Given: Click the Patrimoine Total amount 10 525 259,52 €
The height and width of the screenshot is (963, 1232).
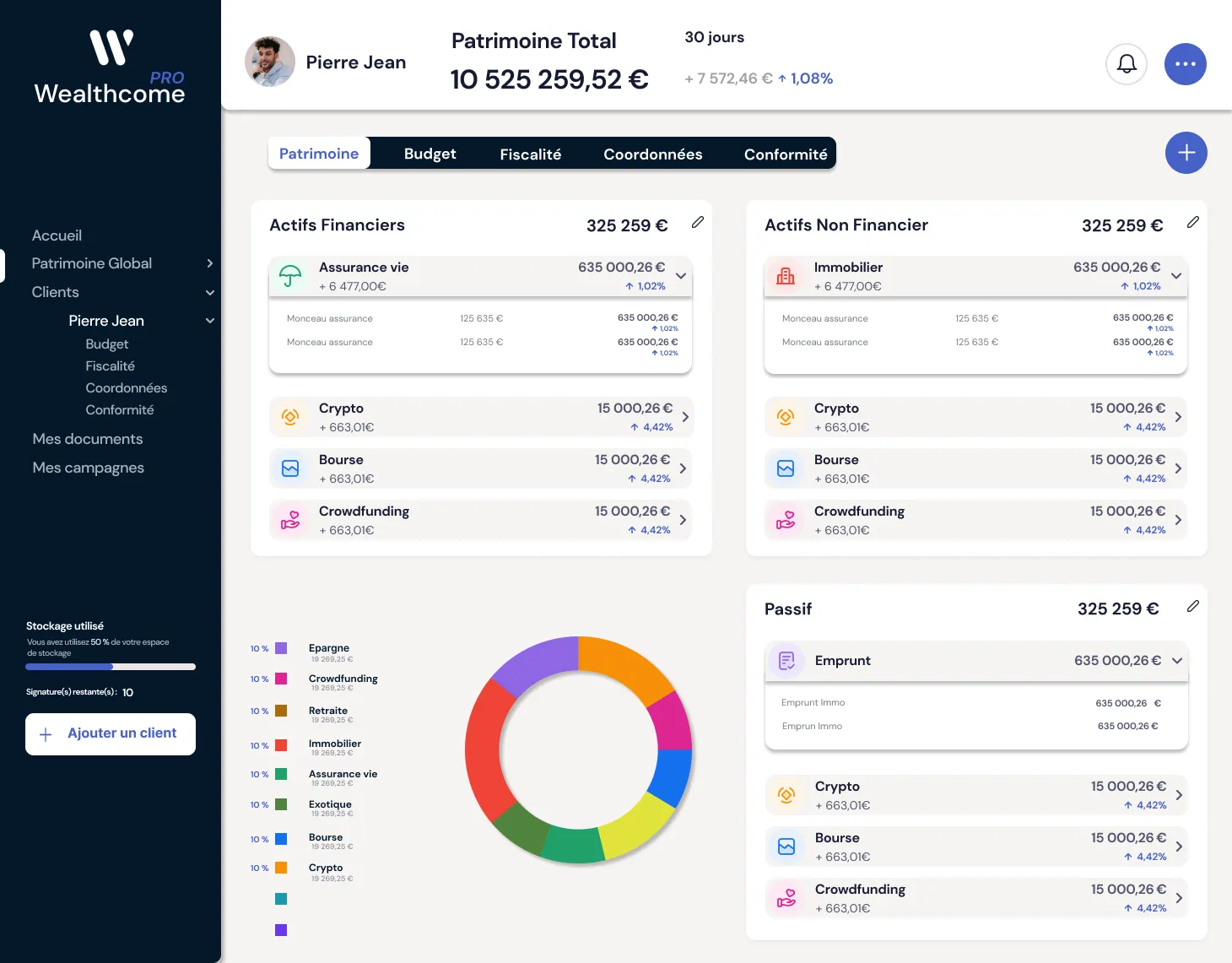Looking at the screenshot, I should pos(549,79).
